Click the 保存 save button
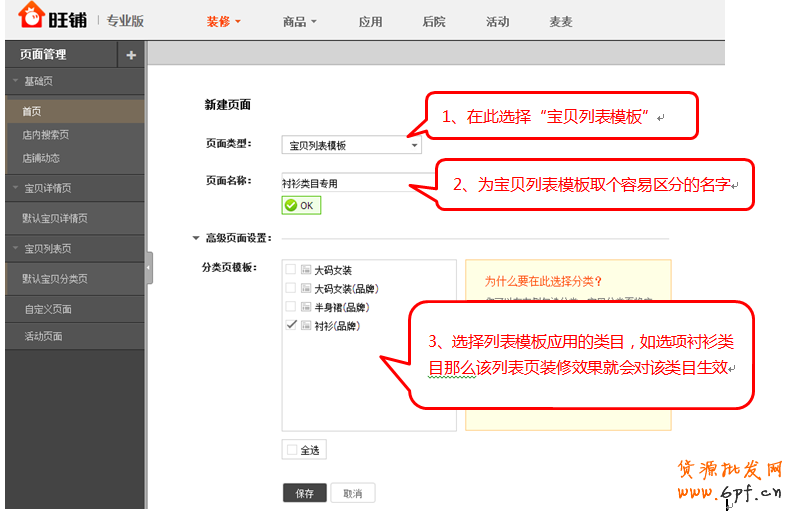Viewport: 792px width, 514px height. click(x=304, y=493)
